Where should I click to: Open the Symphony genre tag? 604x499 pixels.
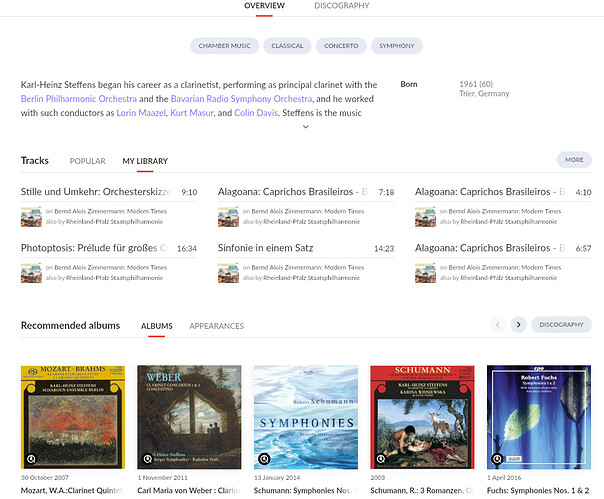[x=397, y=46]
